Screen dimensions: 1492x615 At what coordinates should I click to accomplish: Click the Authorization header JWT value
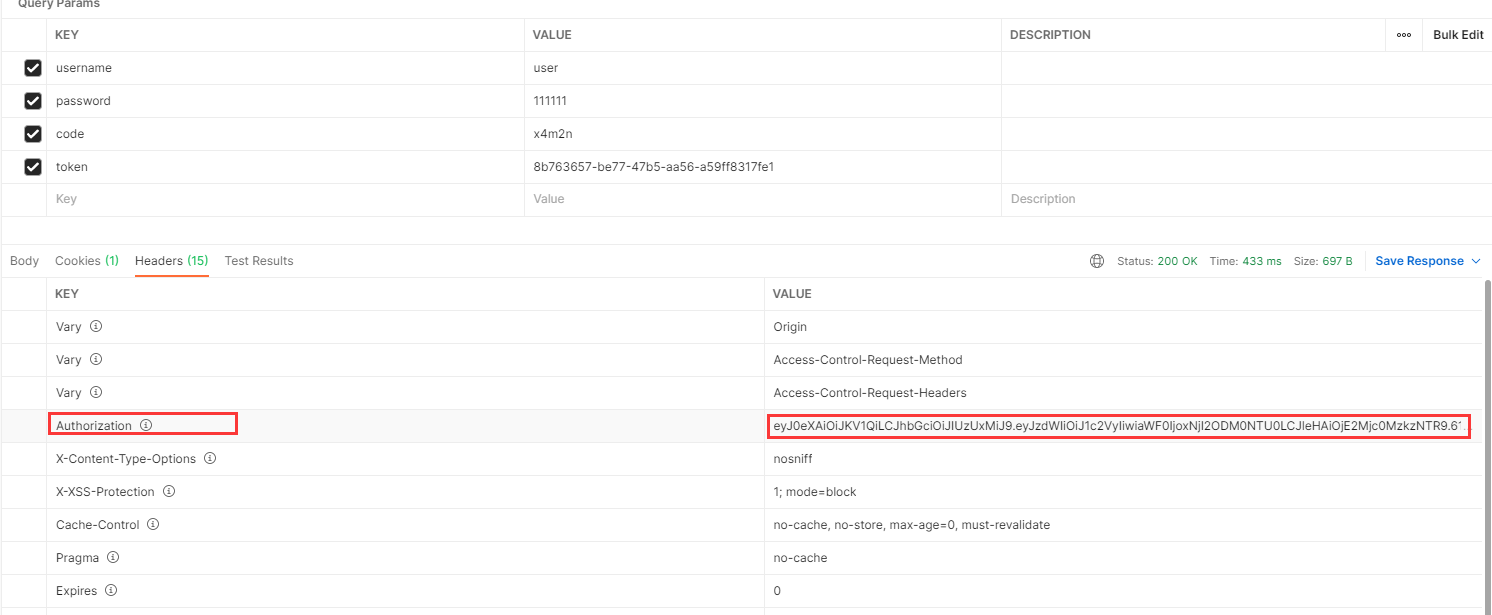[x=1118, y=426]
